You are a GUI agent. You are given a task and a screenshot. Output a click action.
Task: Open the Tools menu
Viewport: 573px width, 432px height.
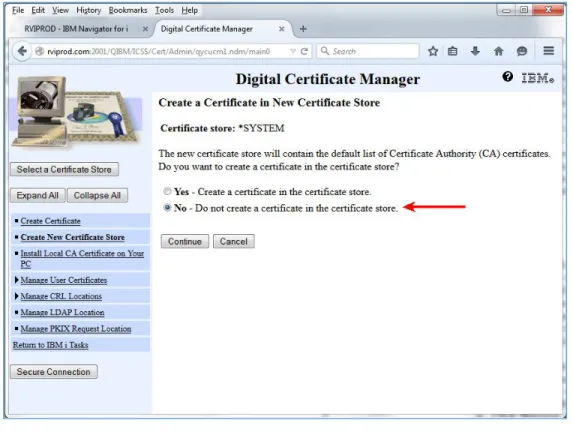[x=164, y=10]
